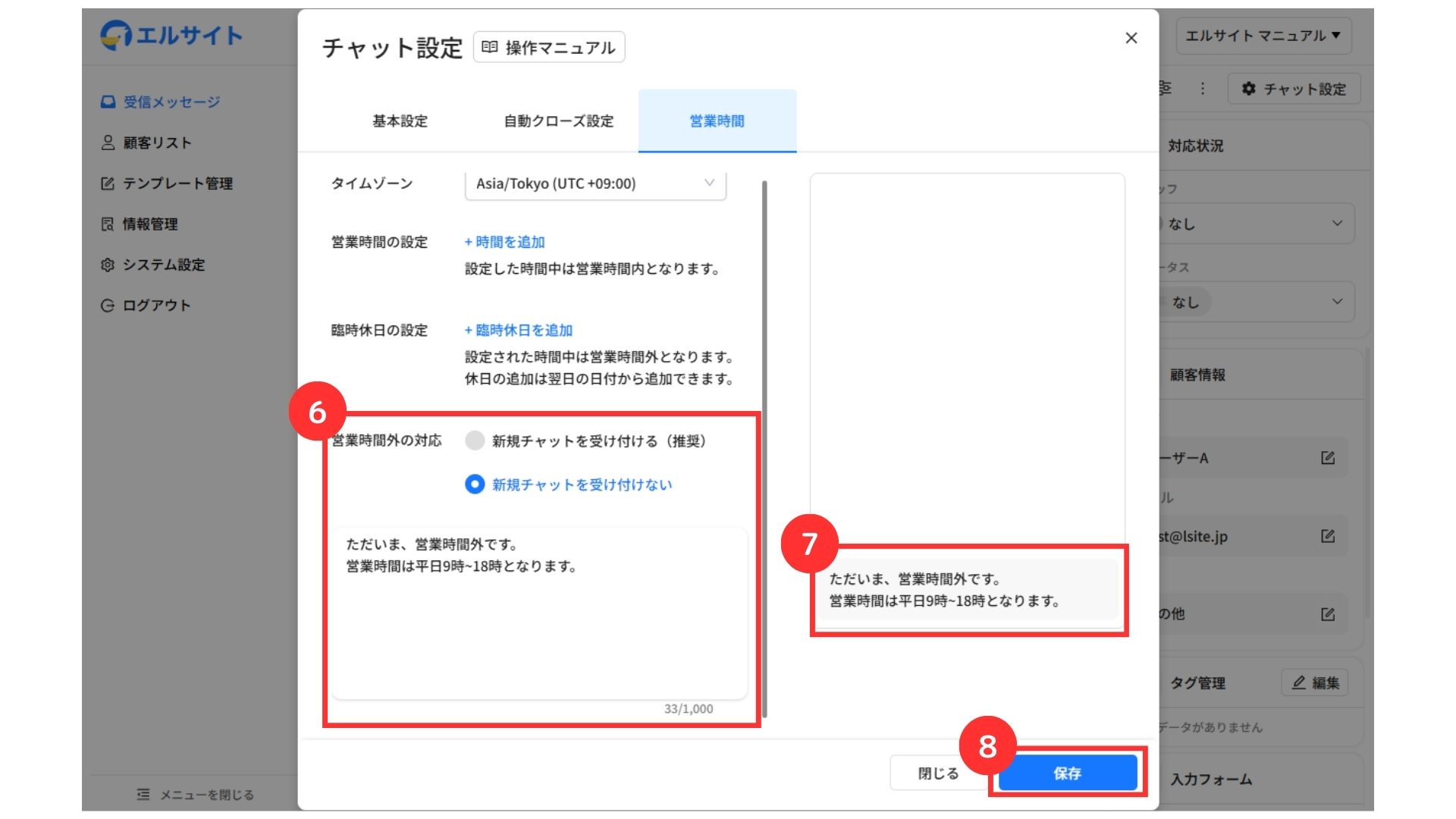Click the 情報管理 sidebar icon
1456x819 pixels.
[108, 224]
